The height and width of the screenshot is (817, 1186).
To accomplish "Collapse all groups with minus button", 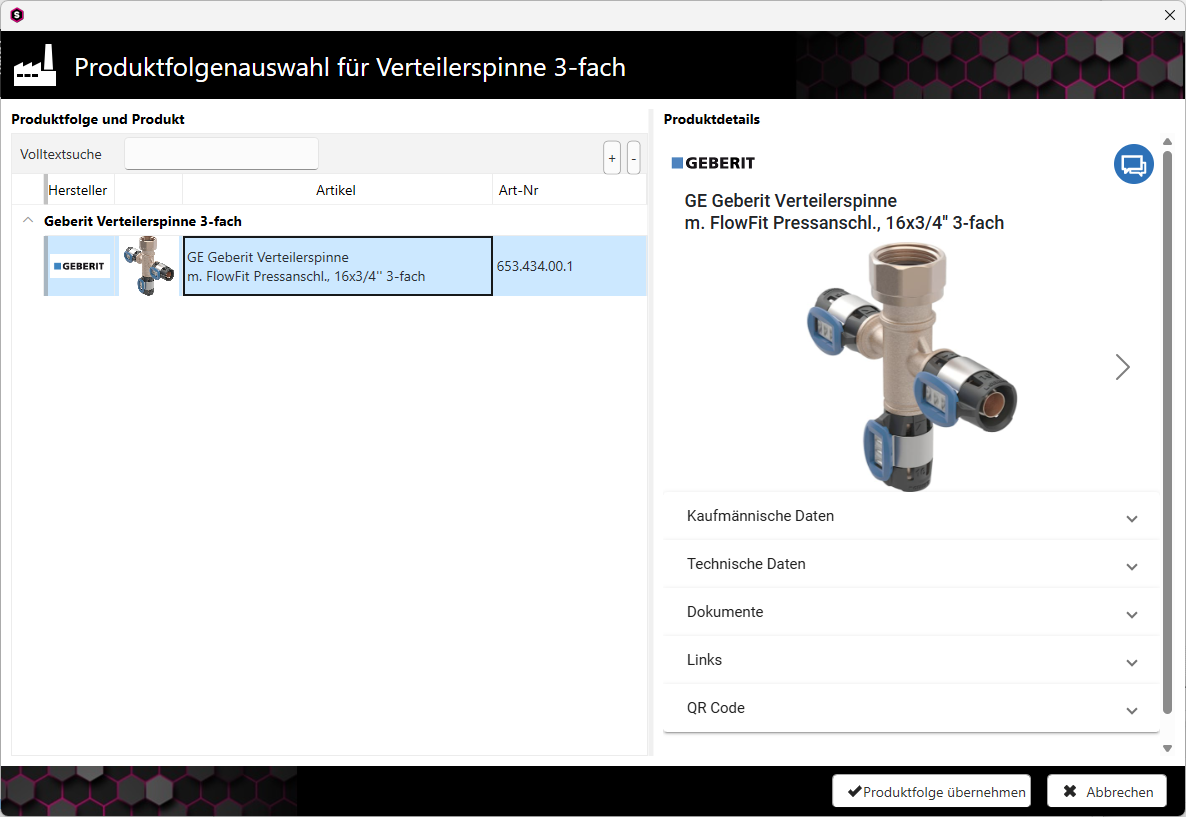I will [x=634, y=158].
